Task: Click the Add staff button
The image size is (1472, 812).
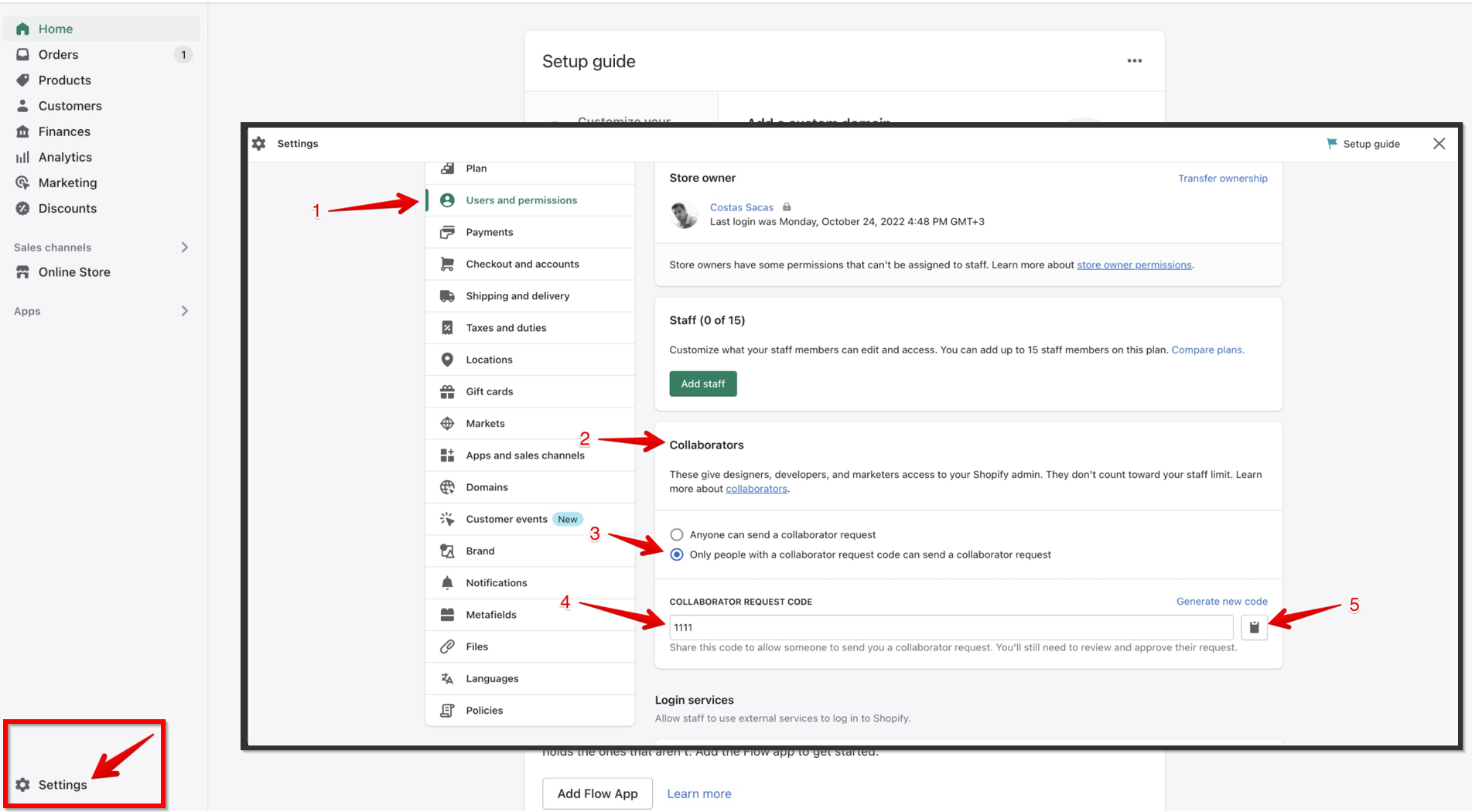Action: [x=702, y=384]
